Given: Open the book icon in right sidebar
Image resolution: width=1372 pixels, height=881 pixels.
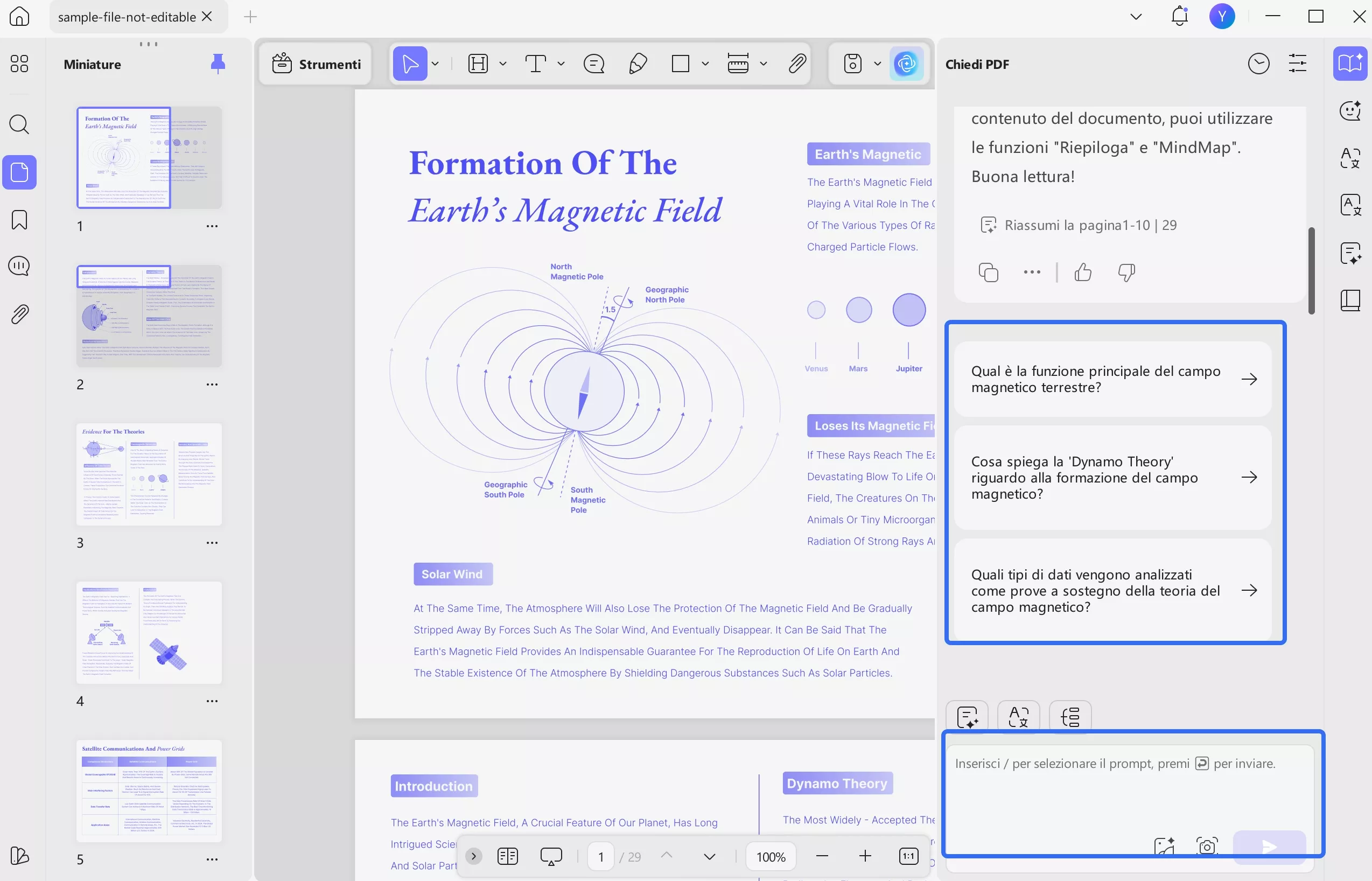Looking at the screenshot, I should pyautogui.click(x=1350, y=300).
